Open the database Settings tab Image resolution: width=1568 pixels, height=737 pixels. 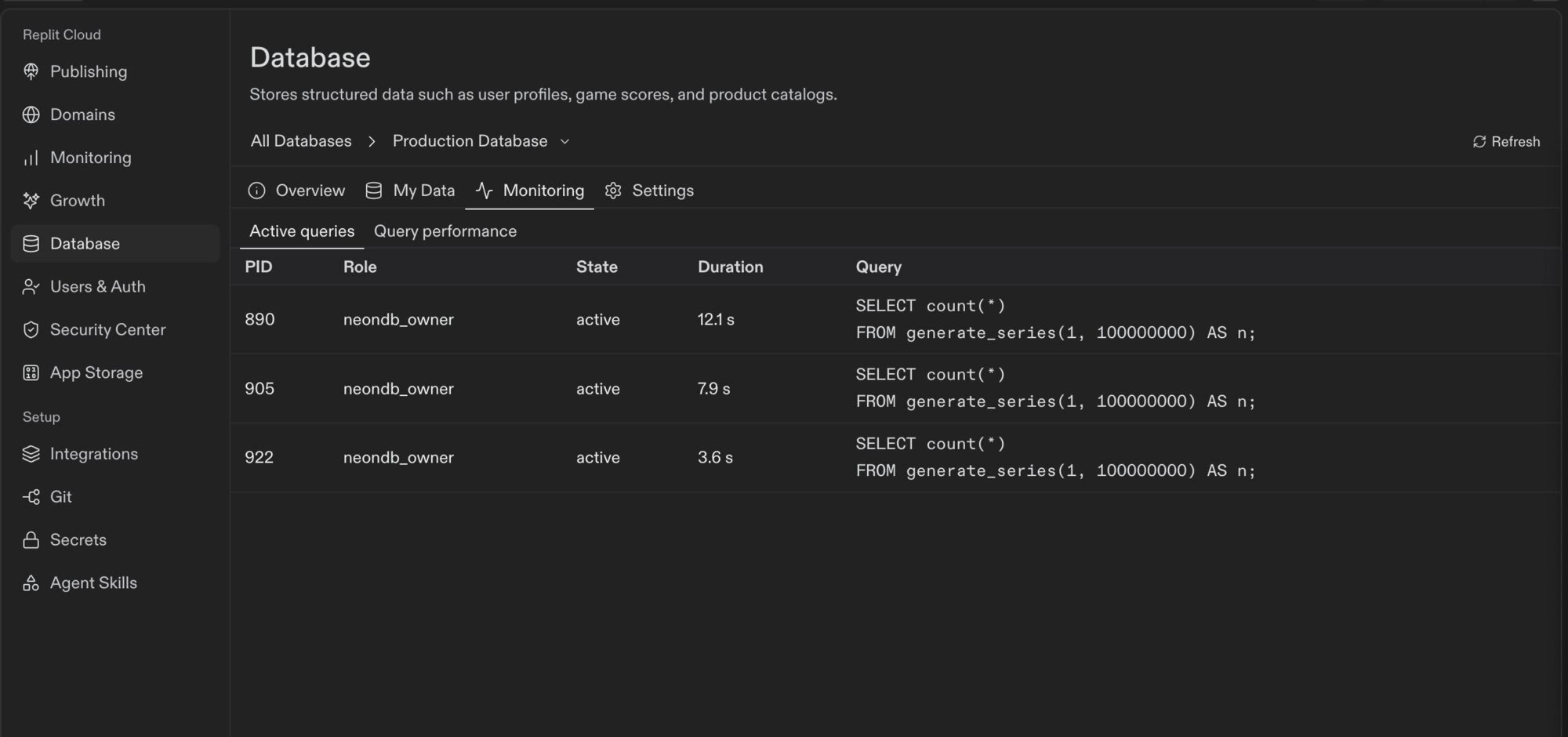(649, 191)
